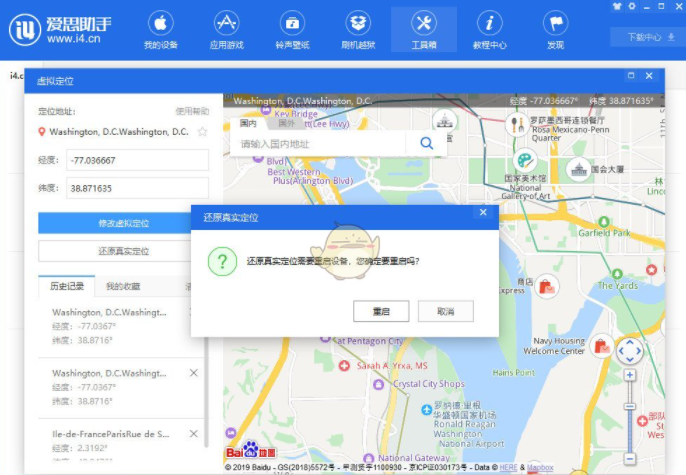Select the 历史记录 history tab
686x475 pixels.
(x=67, y=286)
